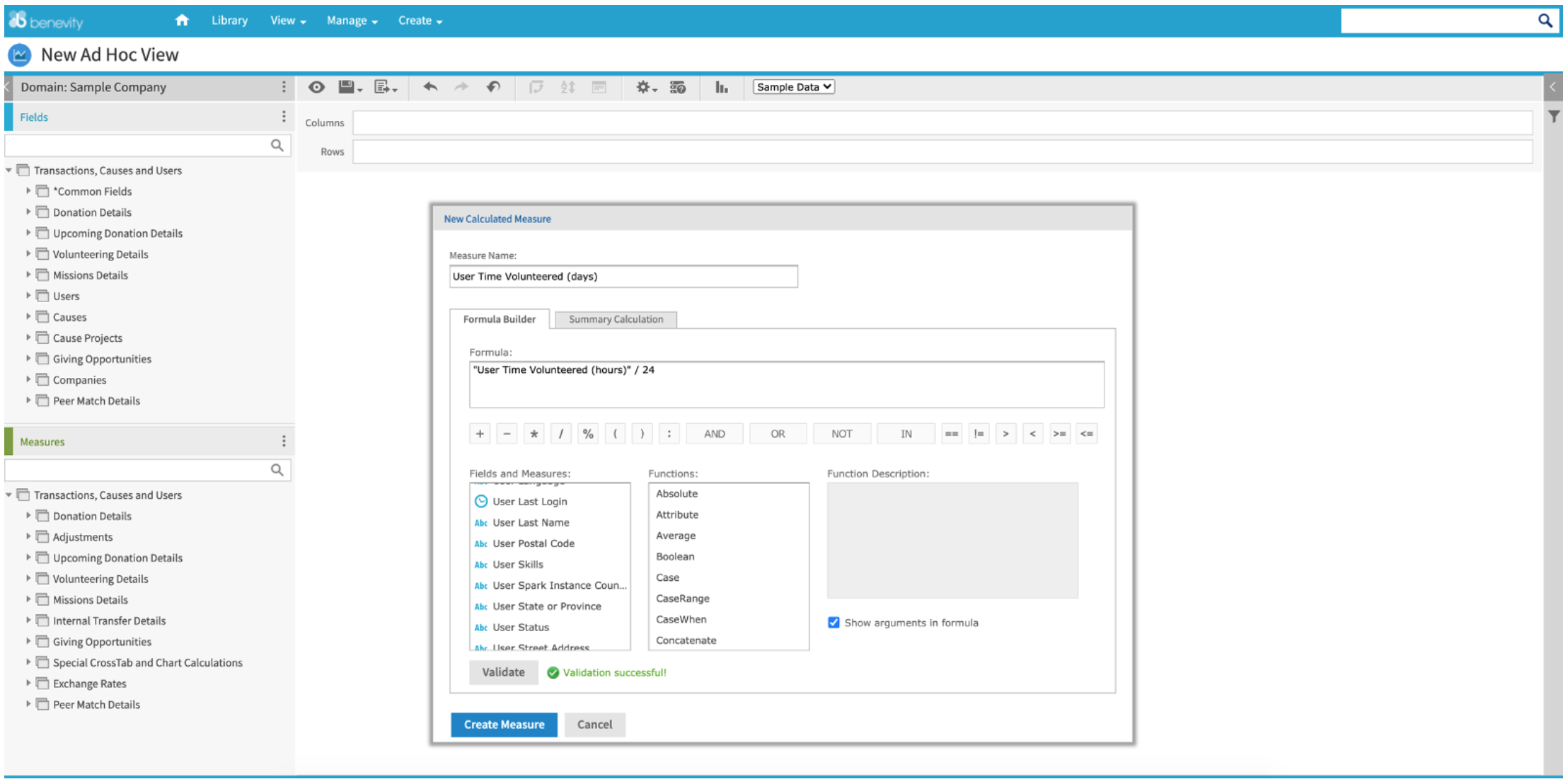Expand Fields Volunteering Details folder
The width and height of the screenshot is (1568, 784).
point(28,254)
